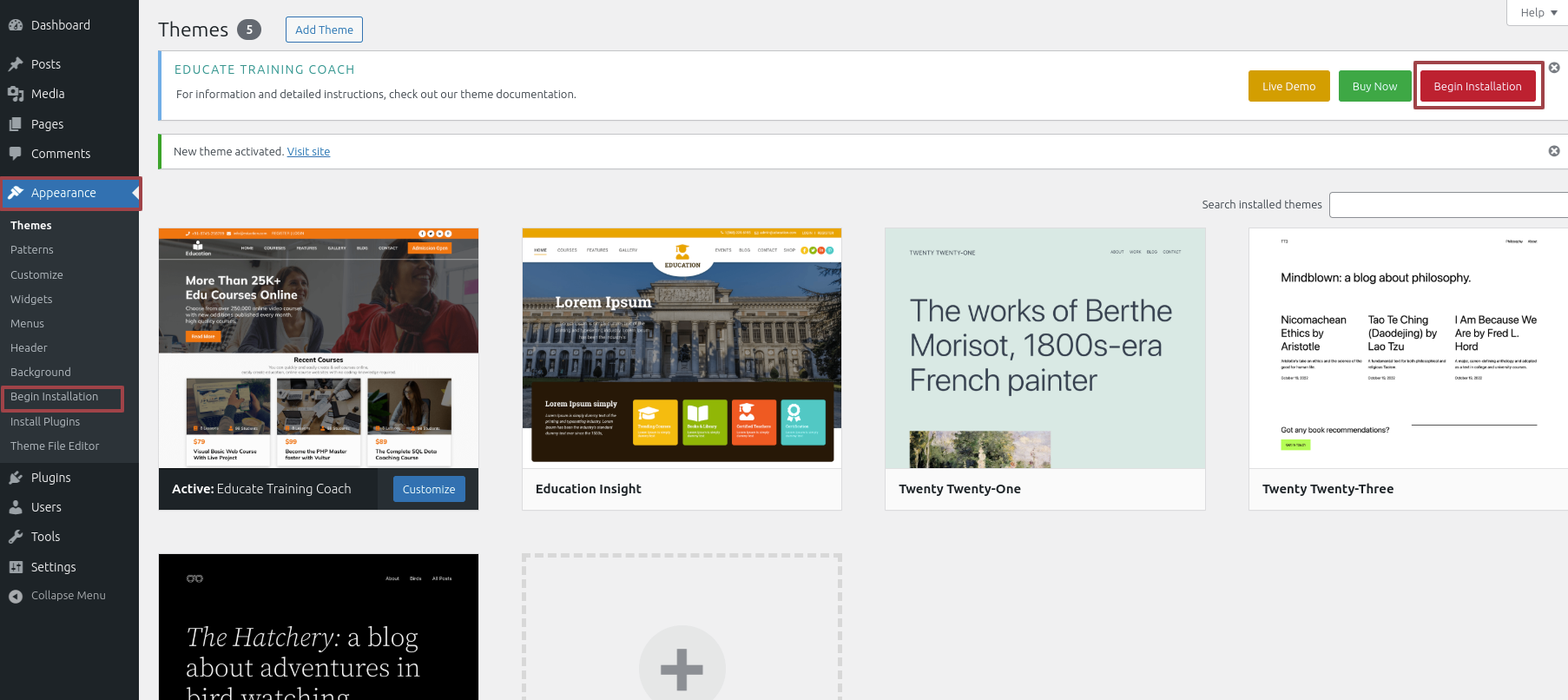Click the plus icon to add new theme
1568x700 pixels.
click(682, 669)
